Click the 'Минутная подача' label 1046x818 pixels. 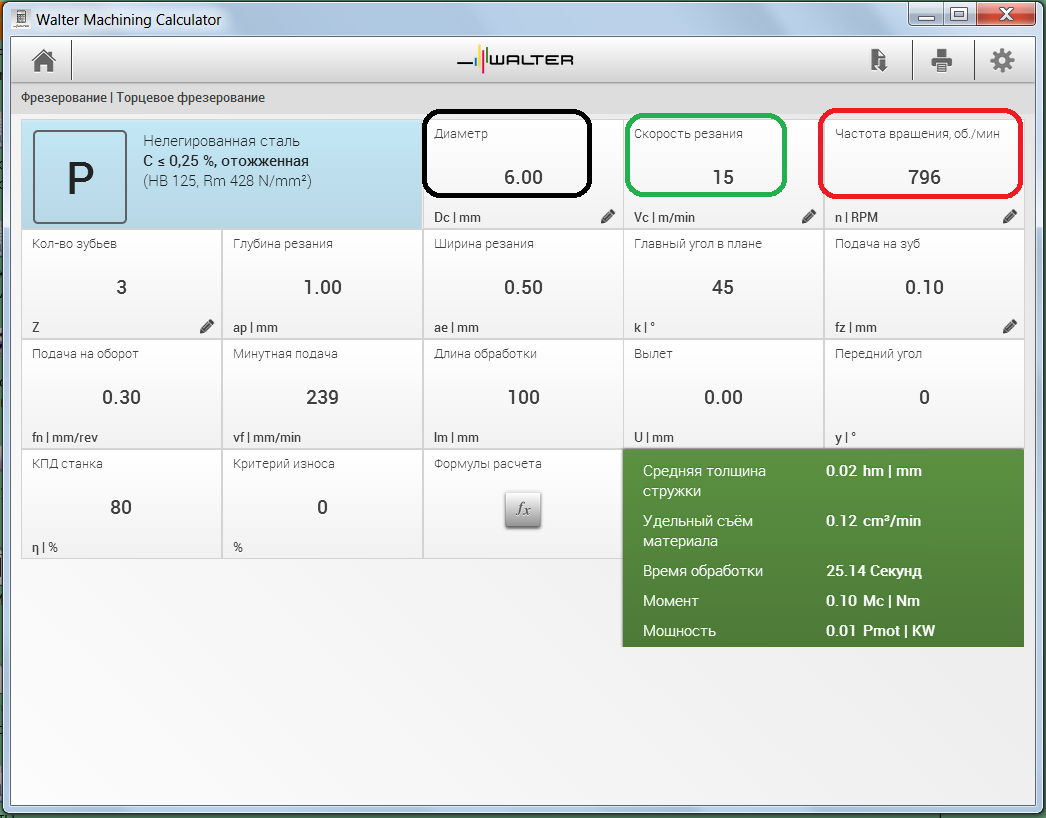[285, 354]
